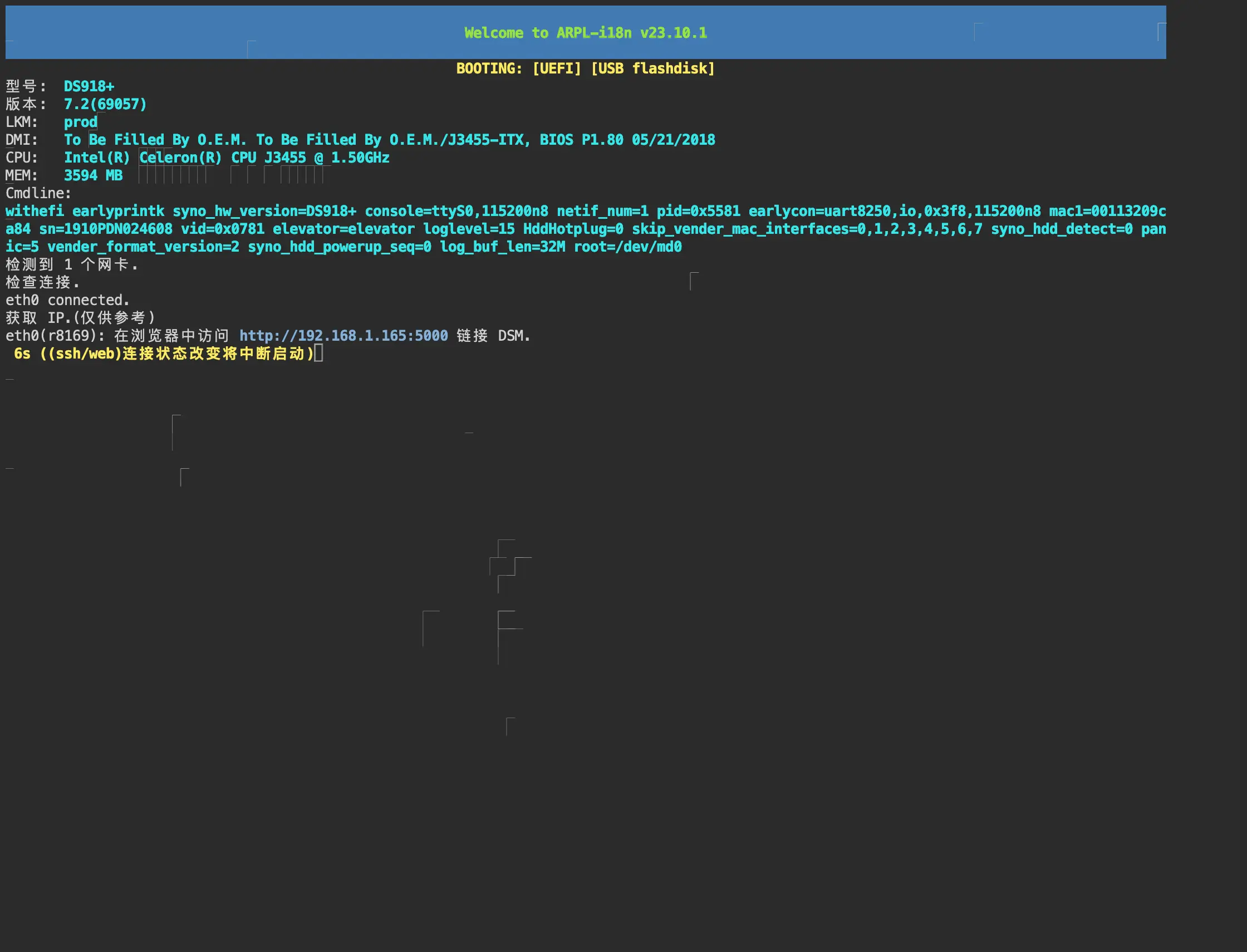Click the 'DMI:' label

pos(22,139)
